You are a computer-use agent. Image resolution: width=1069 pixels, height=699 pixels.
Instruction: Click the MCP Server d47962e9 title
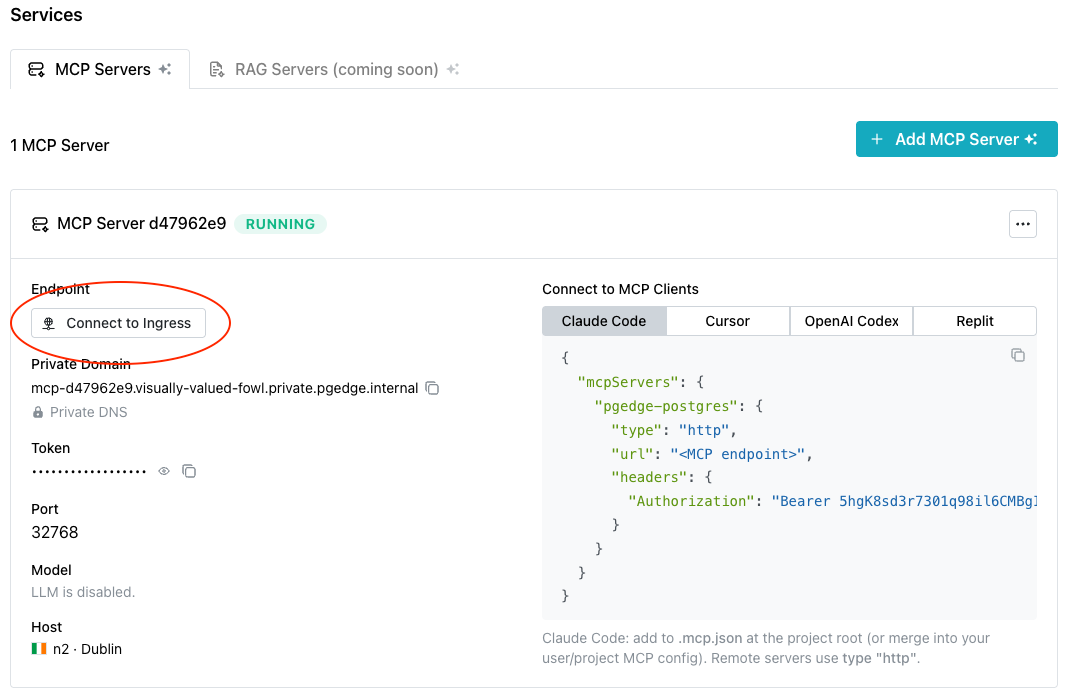coord(142,224)
